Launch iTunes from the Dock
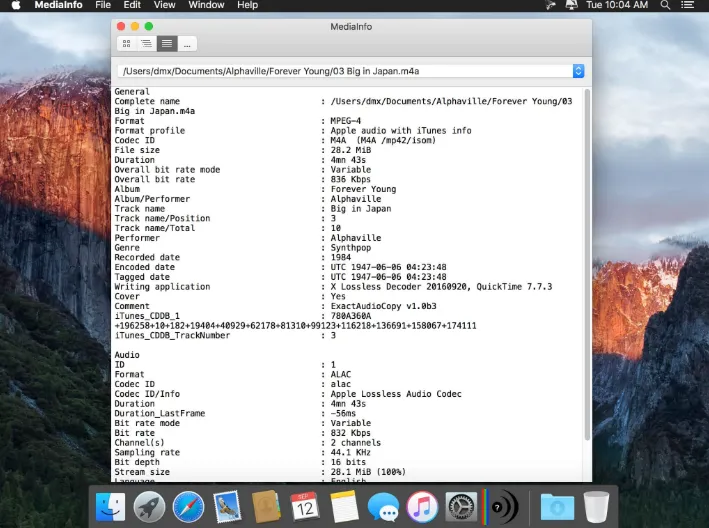This screenshot has width=709, height=528. tap(422, 507)
